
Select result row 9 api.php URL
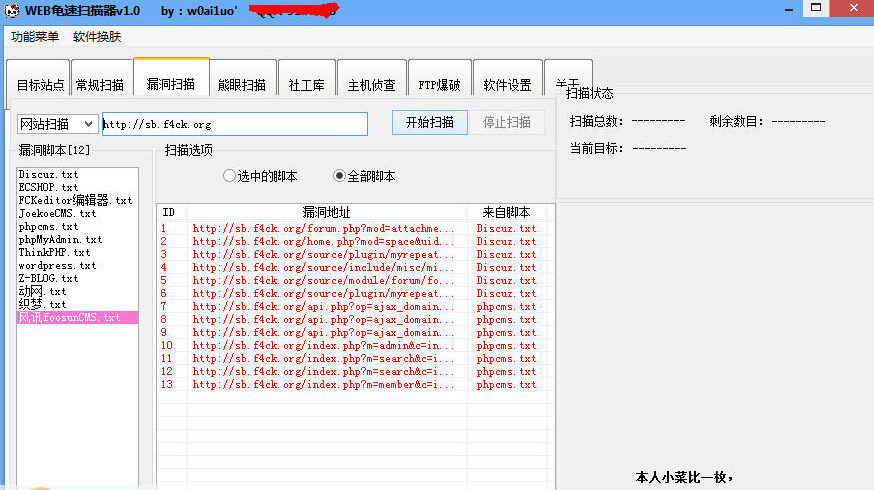point(323,332)
